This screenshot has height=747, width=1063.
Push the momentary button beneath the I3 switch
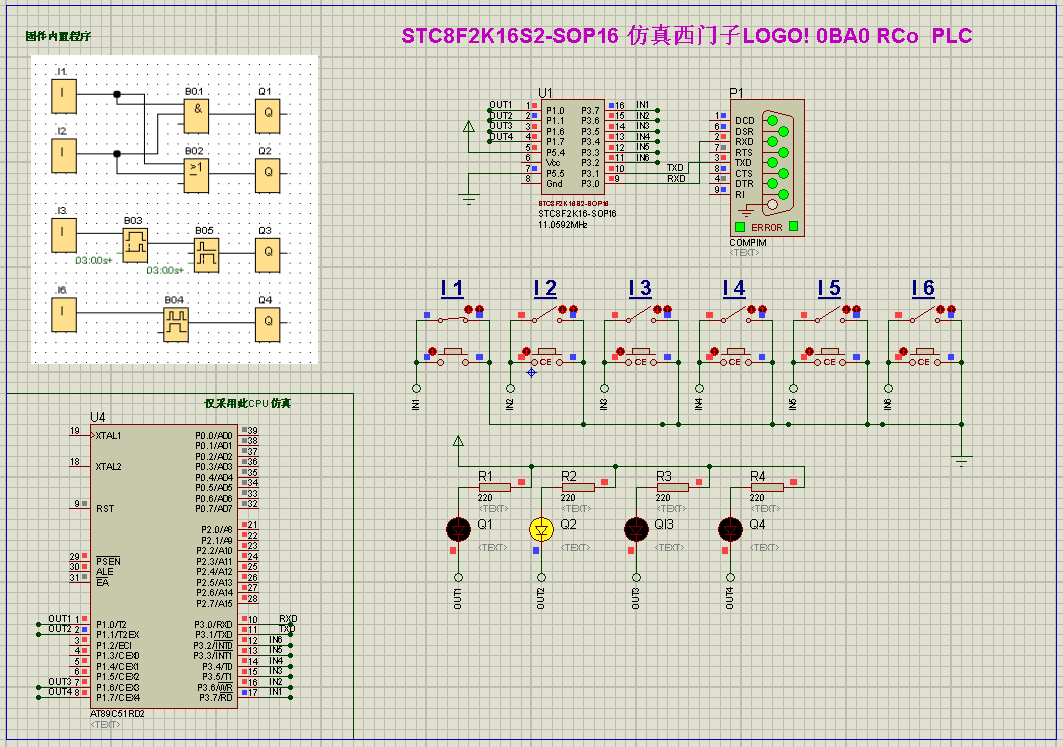pos(641,357)
